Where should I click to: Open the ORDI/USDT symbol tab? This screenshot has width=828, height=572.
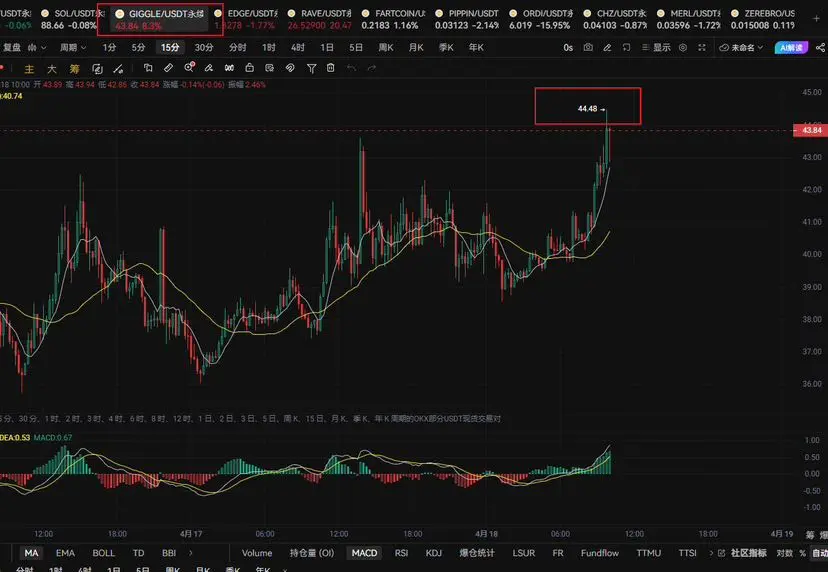(x=540, y=20)
